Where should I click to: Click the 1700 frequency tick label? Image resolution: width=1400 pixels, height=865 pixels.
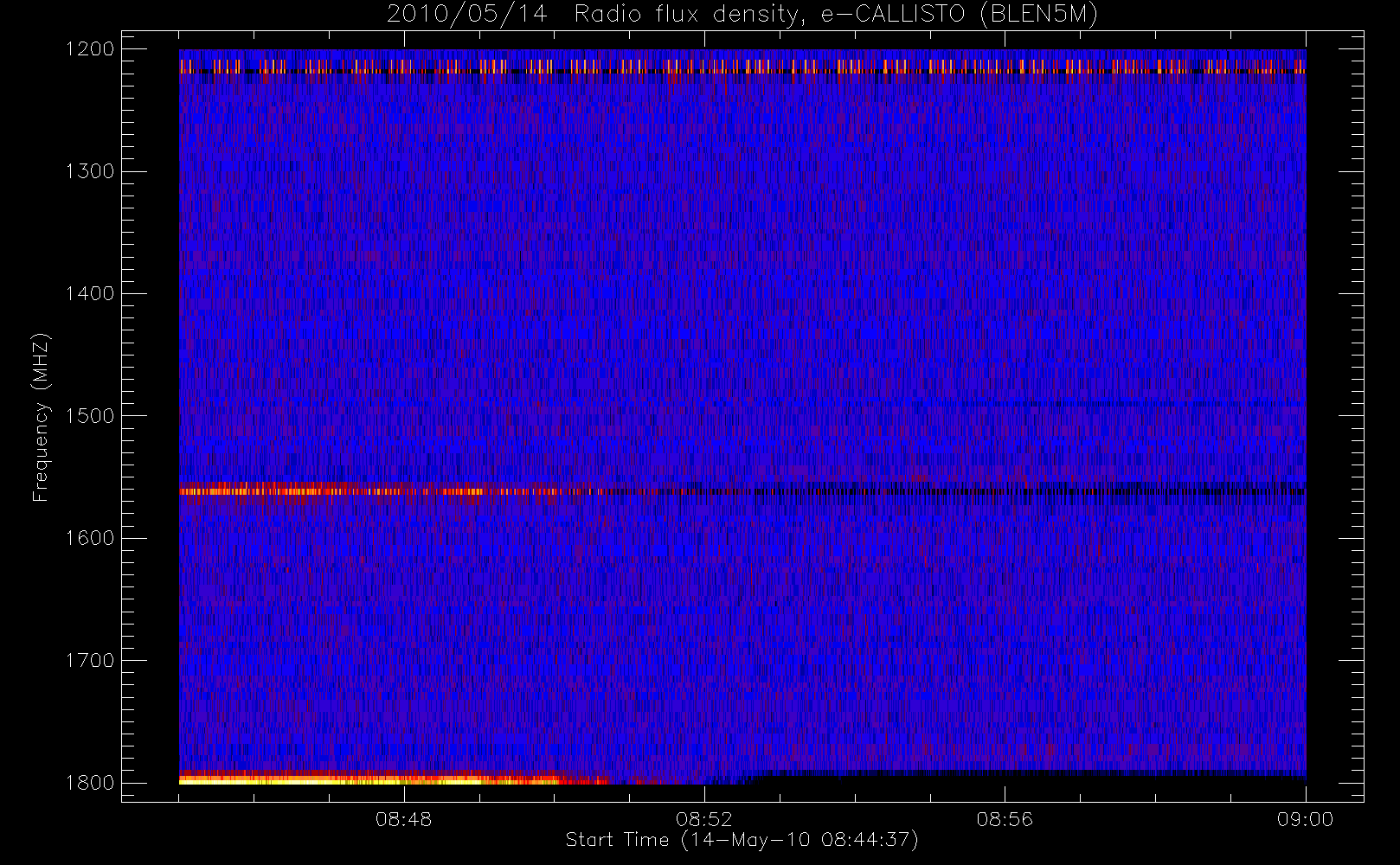[x=90, y=661]
